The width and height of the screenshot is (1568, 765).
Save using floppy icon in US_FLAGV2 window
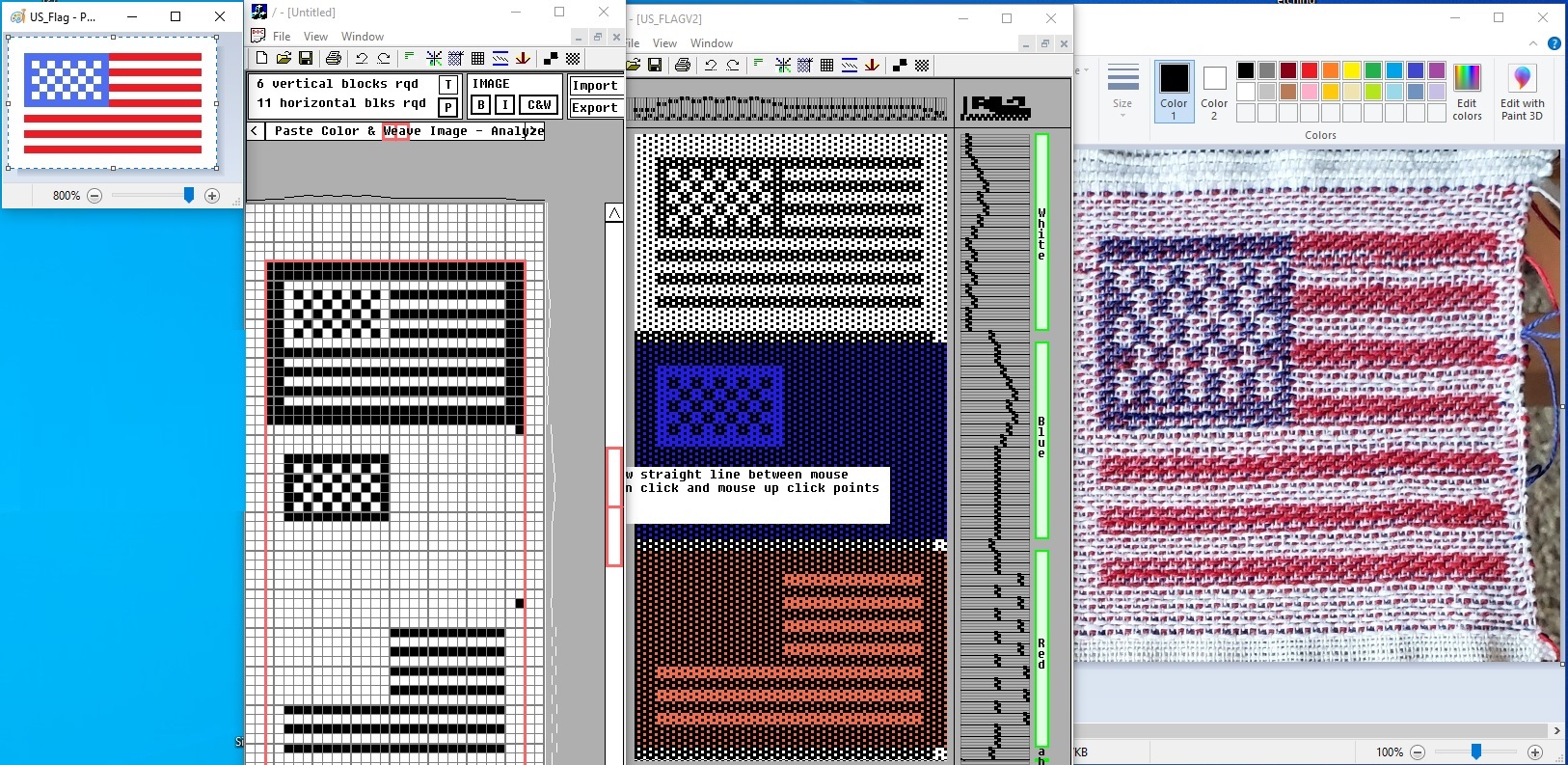coord(655,66)
